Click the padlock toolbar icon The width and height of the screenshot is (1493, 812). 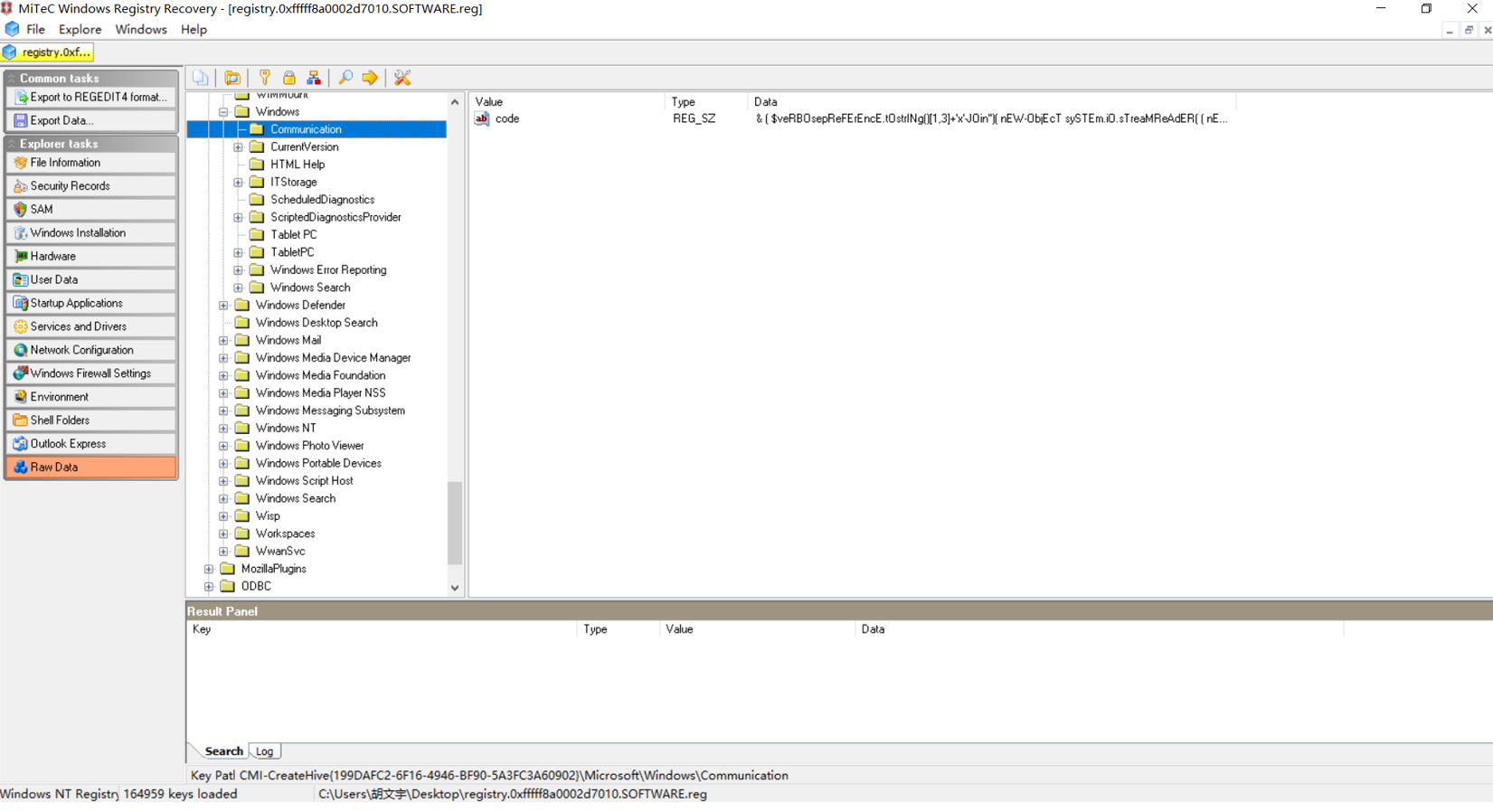289,78
